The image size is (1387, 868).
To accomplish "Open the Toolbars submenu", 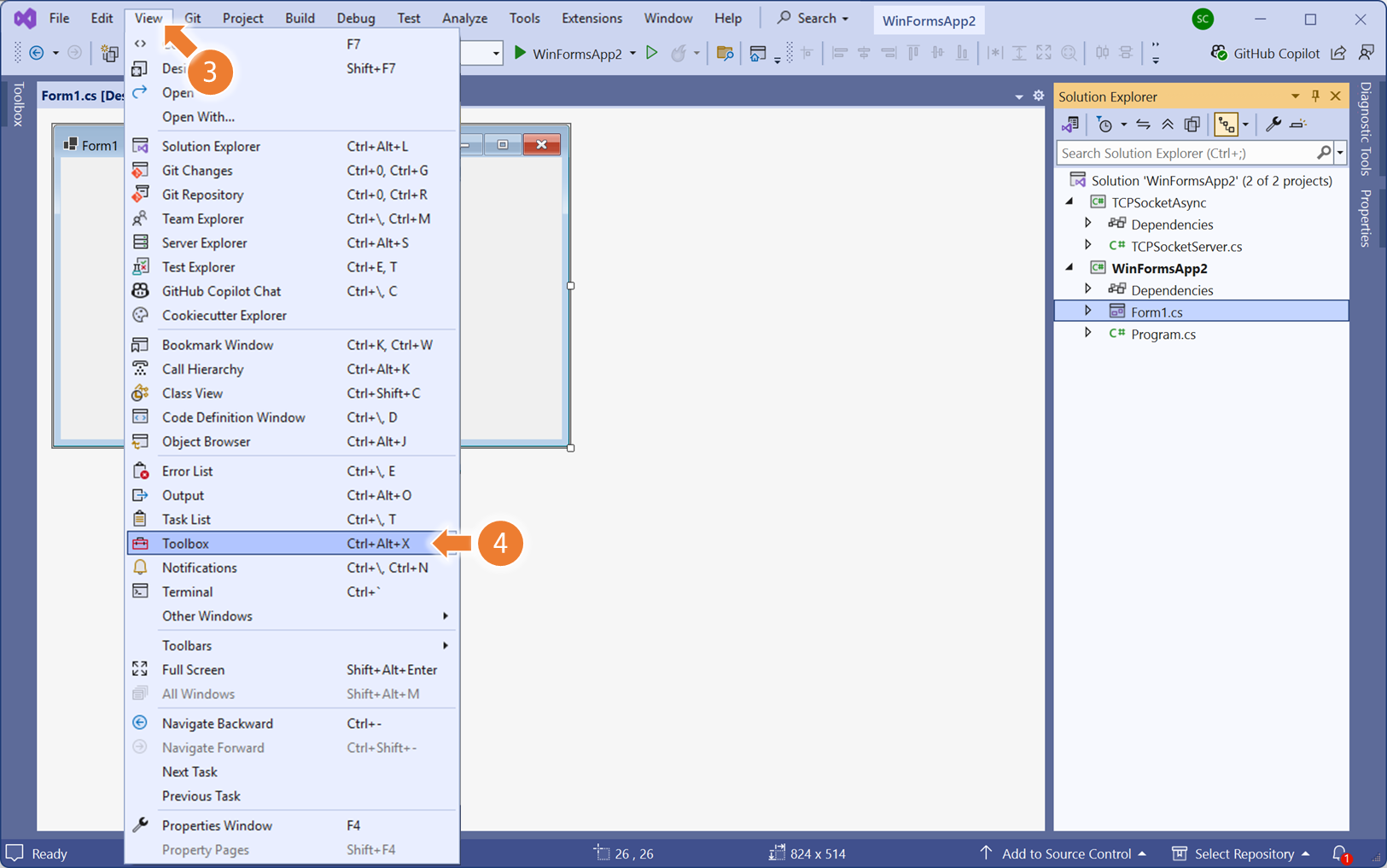I will 292,646.
